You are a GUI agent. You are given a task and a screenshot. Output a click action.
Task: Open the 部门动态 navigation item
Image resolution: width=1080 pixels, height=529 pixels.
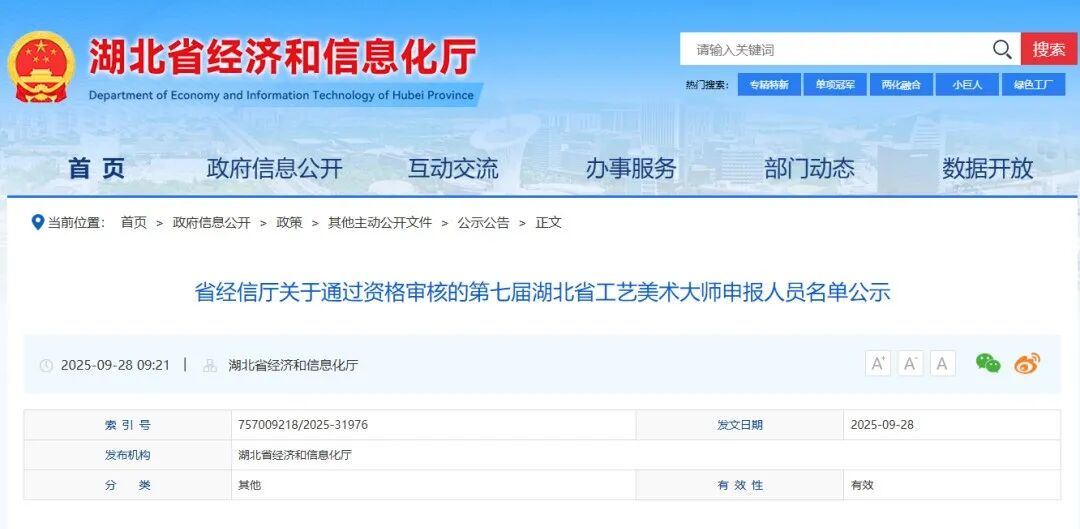(809, 168)
